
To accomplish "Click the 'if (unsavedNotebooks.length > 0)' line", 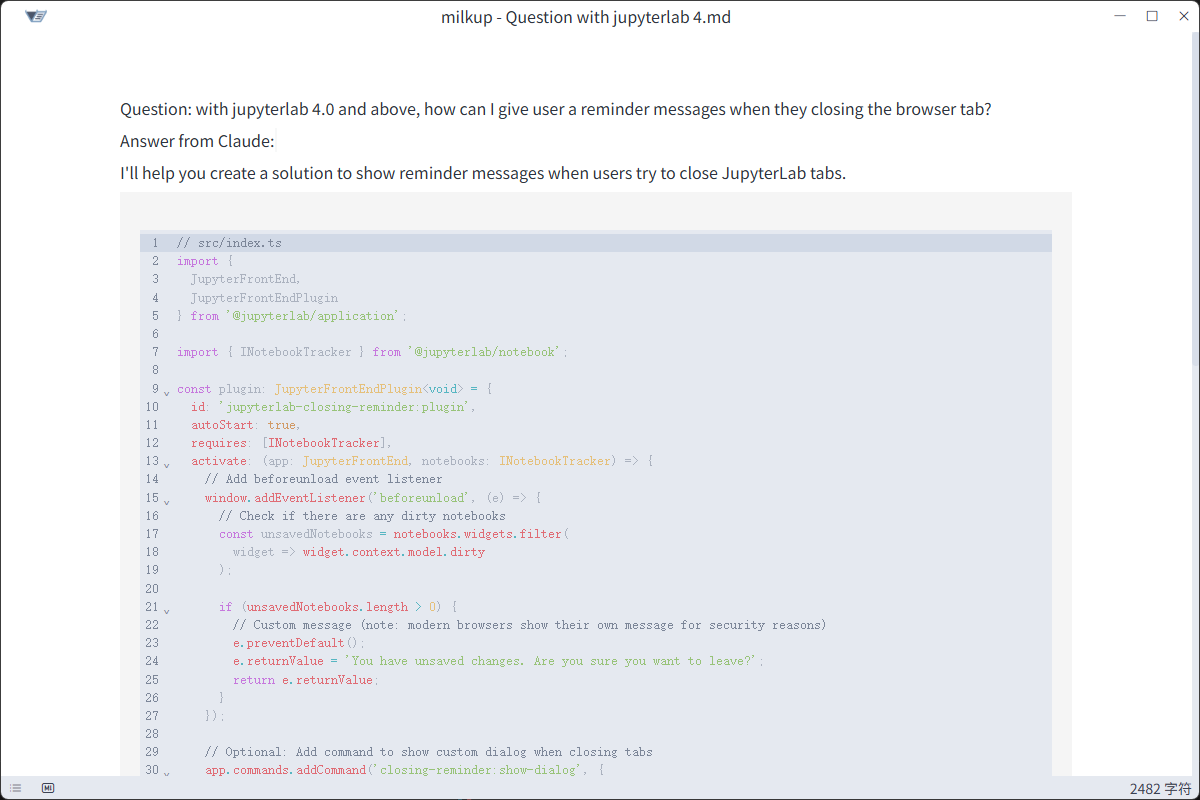I will coord(338,606).
